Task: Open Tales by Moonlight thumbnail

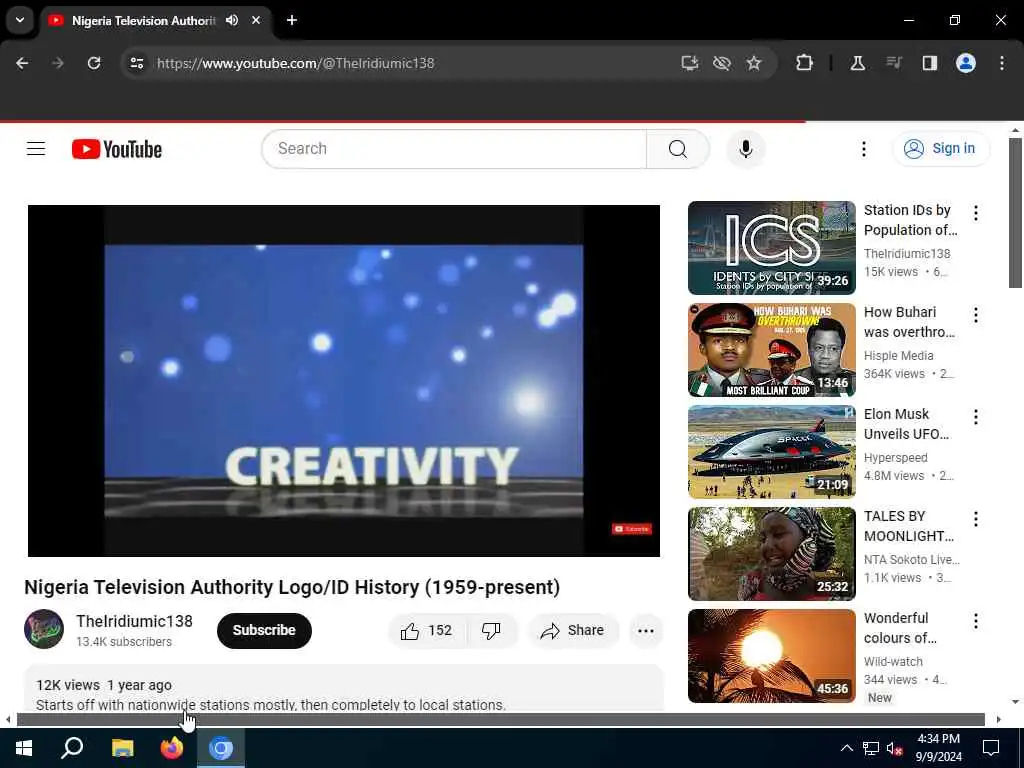Action: click(x=771, y=554)
